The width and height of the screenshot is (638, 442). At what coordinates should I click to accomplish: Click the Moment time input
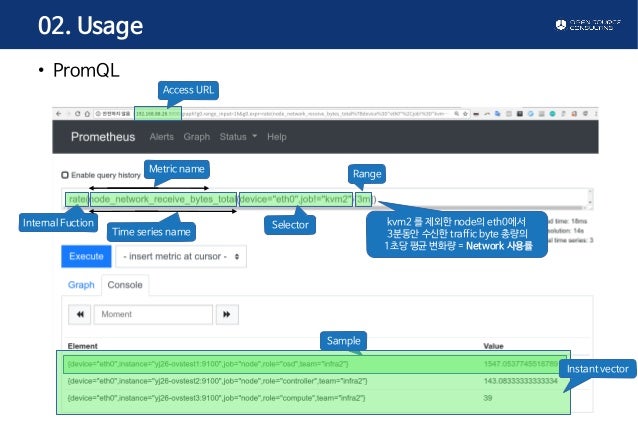[x=153, y=314]
